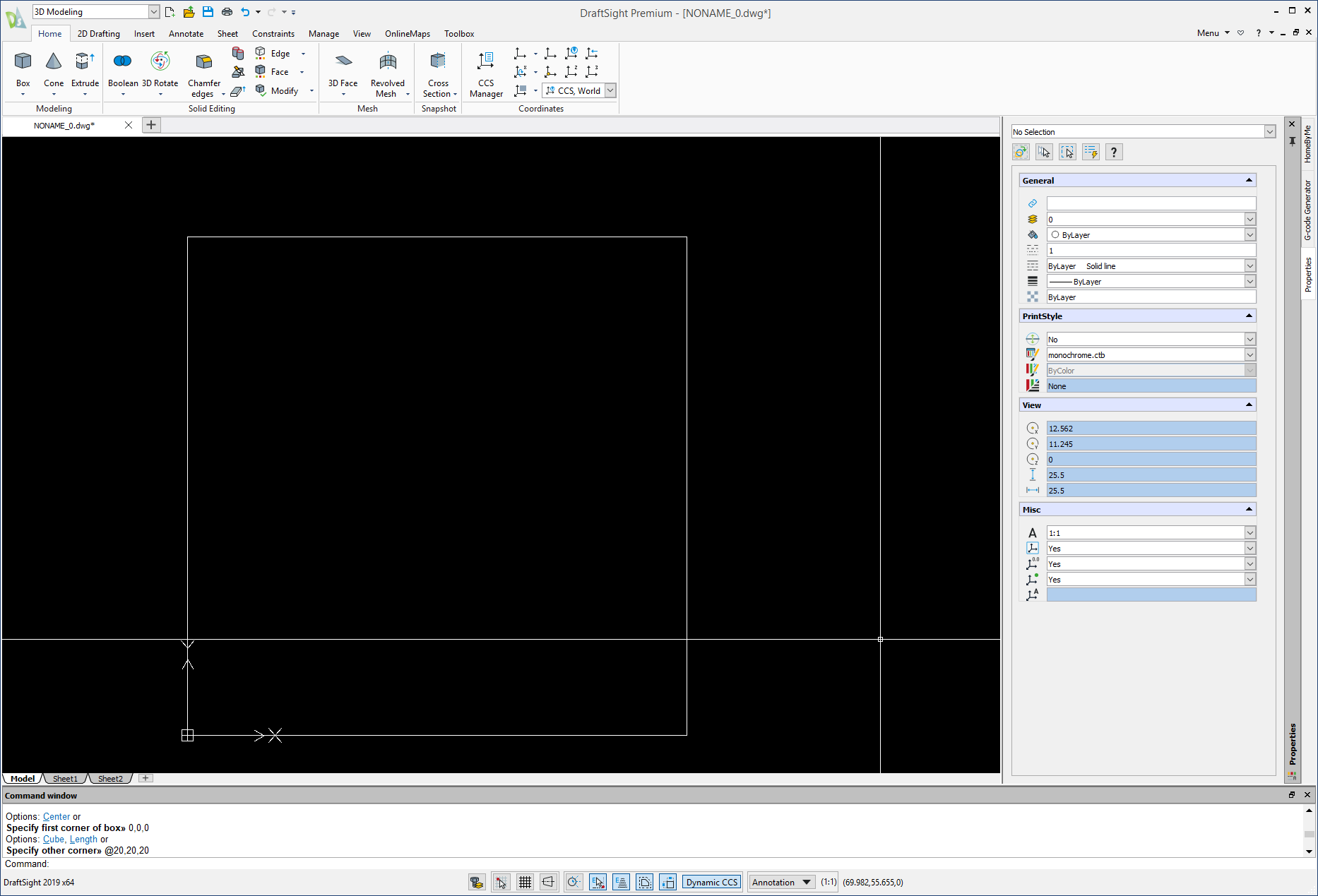Click the Center option in command window
The width and height of the screenshot is (1318, 896).
[x=57, y=816]
